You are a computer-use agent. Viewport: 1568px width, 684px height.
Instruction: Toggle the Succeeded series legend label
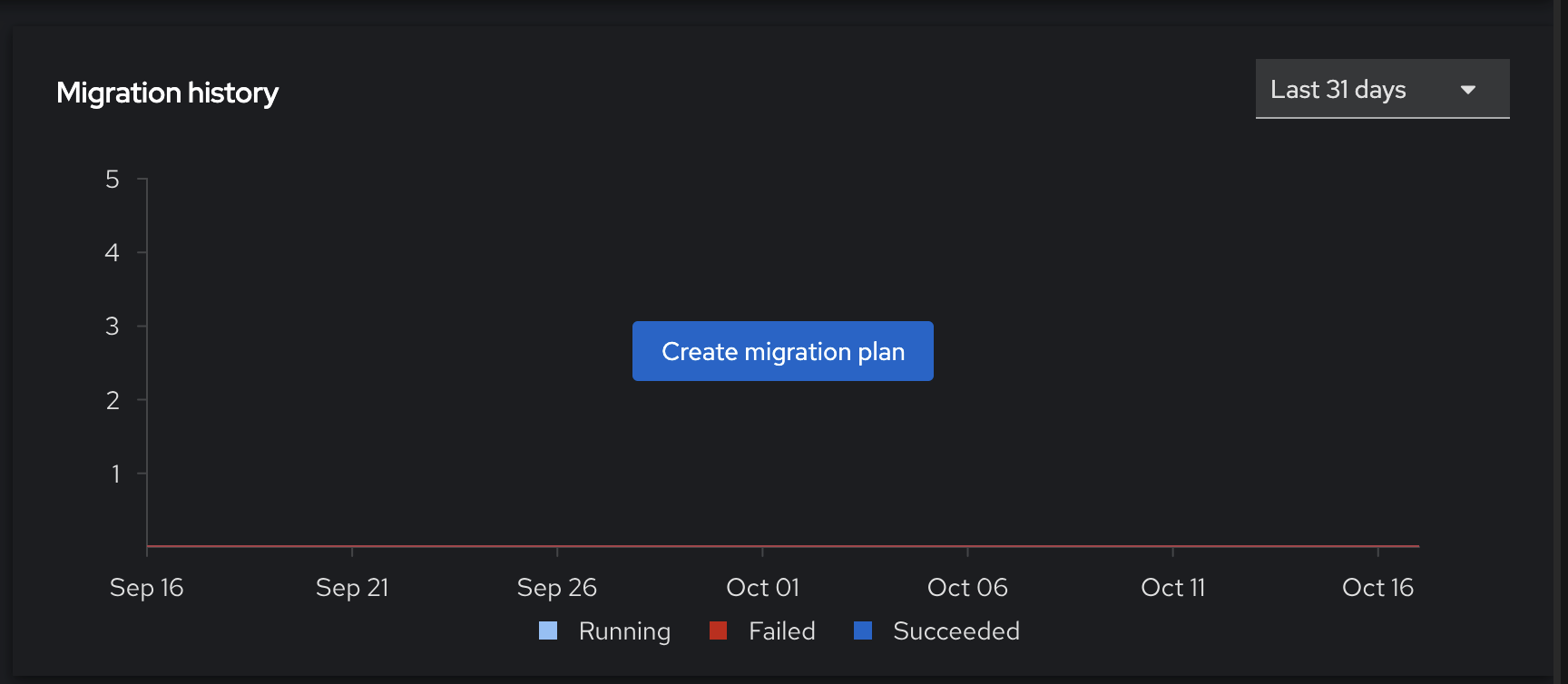(955, 630)
